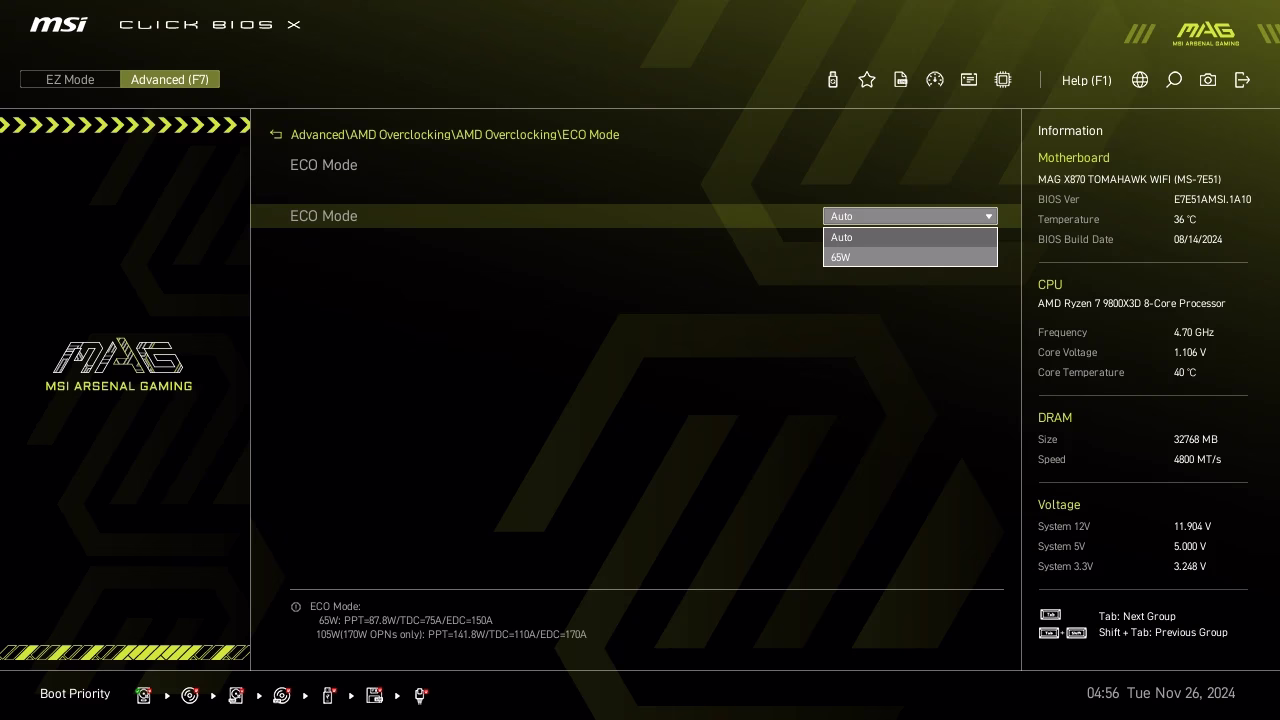Viewport: 1280px width, 720px height.
Task: Take a screenshot with the camera icon
Action: pos(1208,80)
